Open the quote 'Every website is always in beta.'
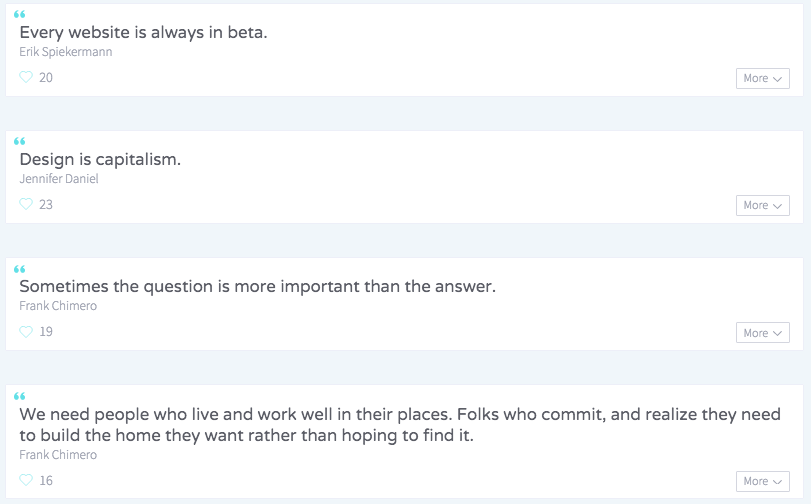 click(143, 32)
